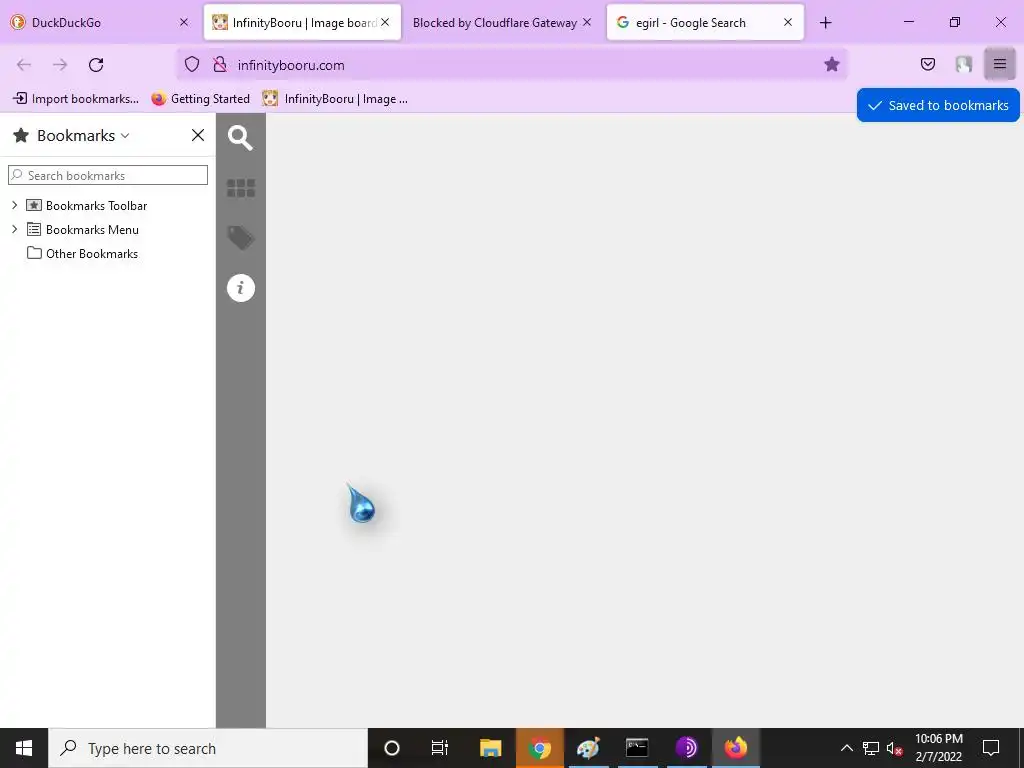Focus the Search bookmarks field
Screen dimensions: 1024x768
click(x=108, y=175)
